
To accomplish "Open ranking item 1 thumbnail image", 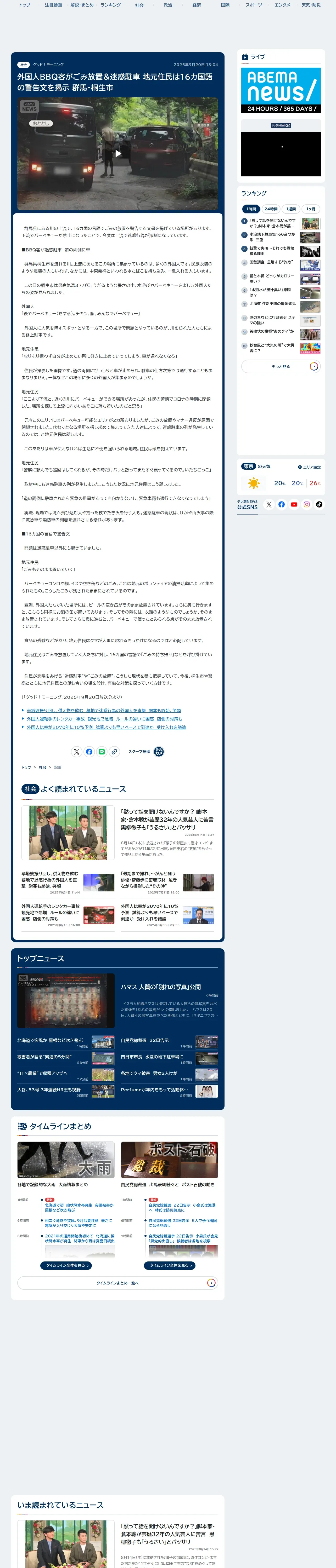I will (x=310, y=223).
